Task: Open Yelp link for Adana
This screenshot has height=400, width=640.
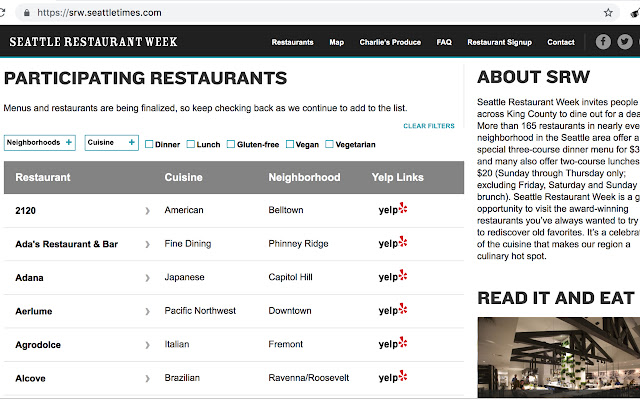Action: [x=393, y=276]
